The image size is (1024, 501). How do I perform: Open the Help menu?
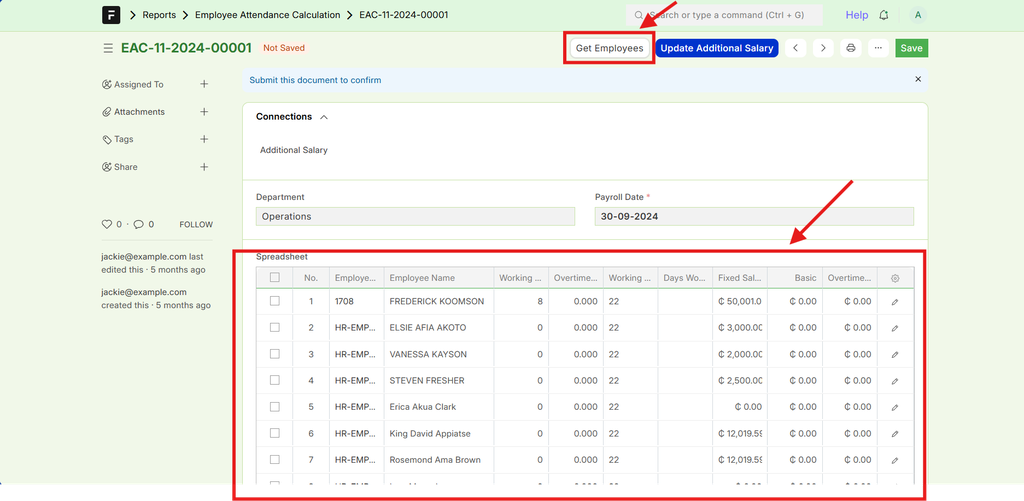click(857, 15)
